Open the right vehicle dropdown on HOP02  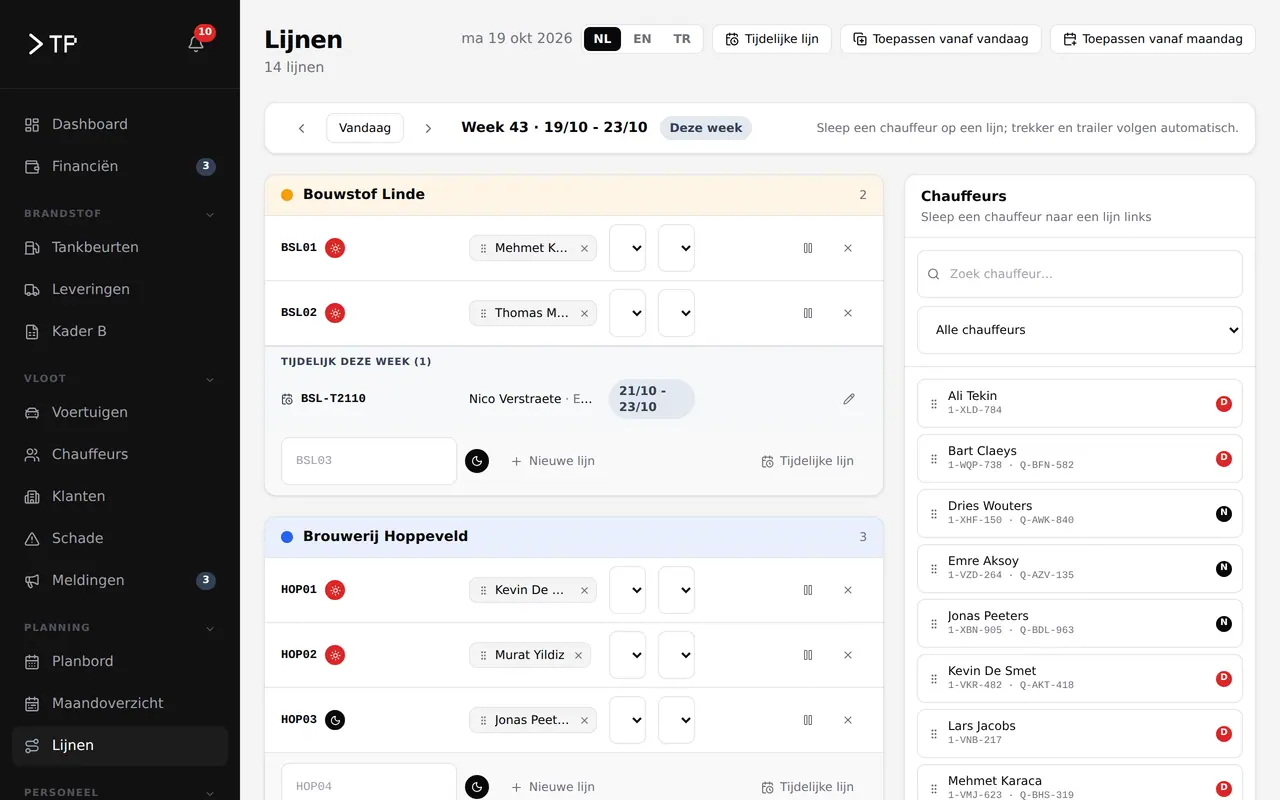(676, 655)
